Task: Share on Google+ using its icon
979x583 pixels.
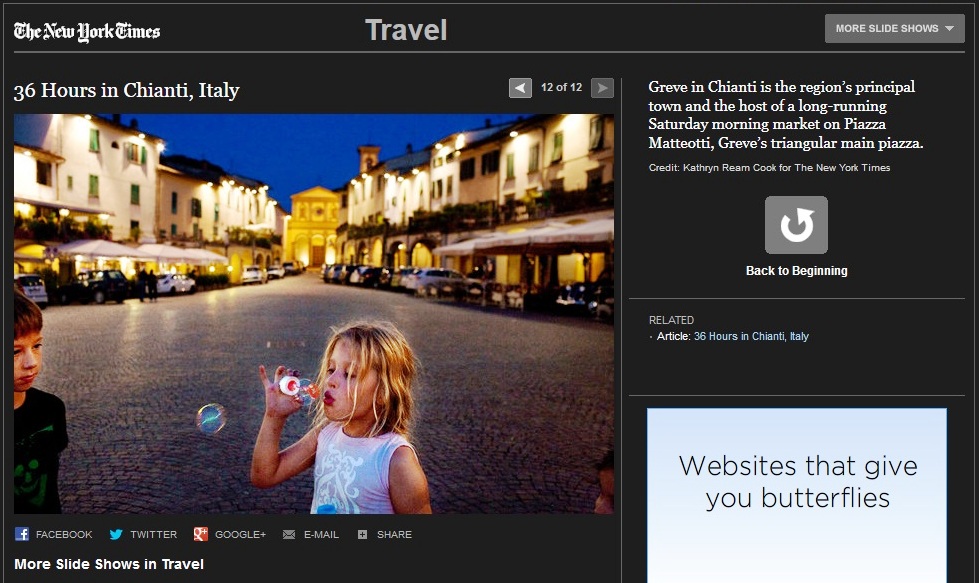Action: pyautogui.click(x=201, y=535)
